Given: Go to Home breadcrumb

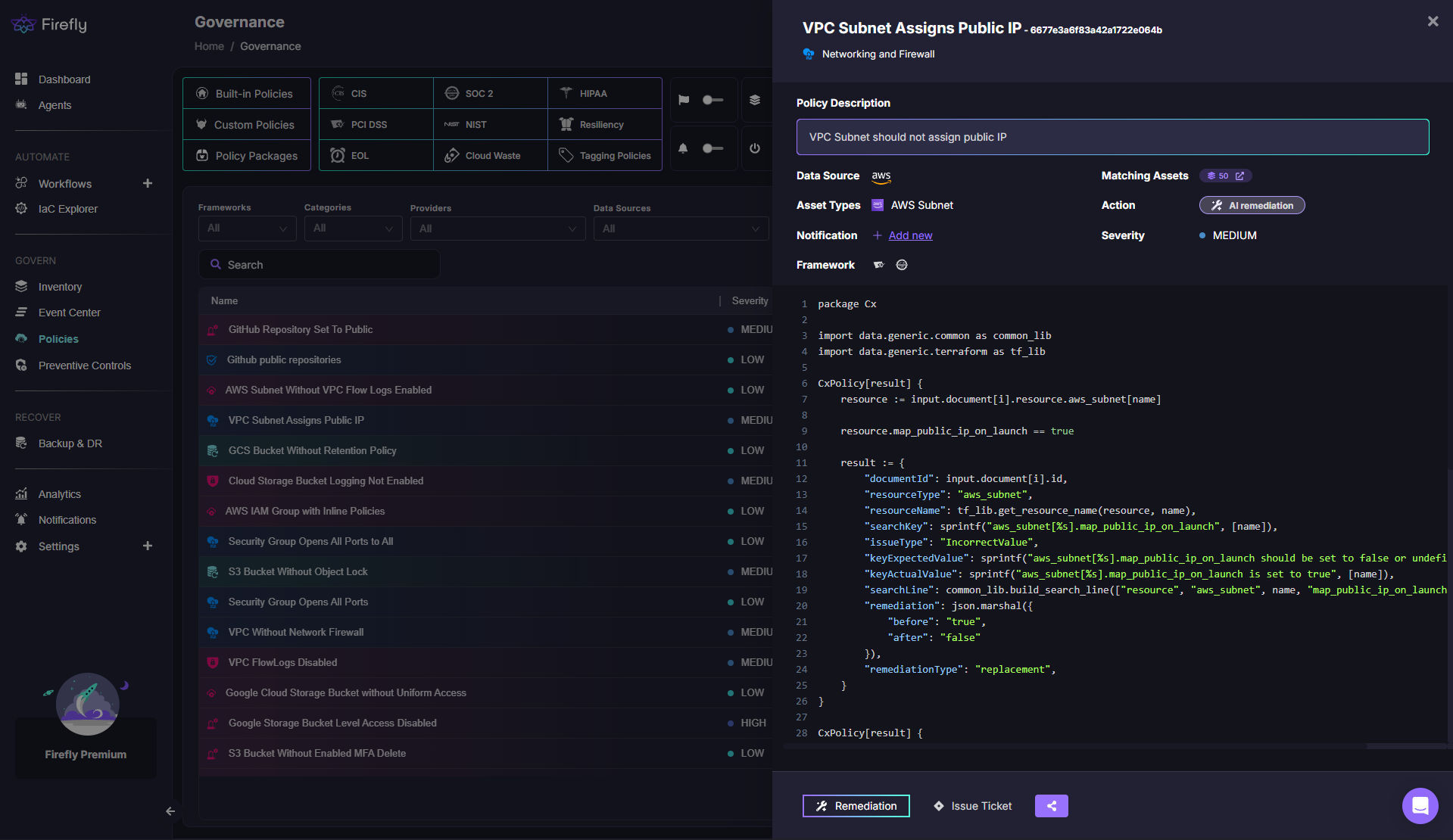Looking at the screenshot, I should [209, 46].
